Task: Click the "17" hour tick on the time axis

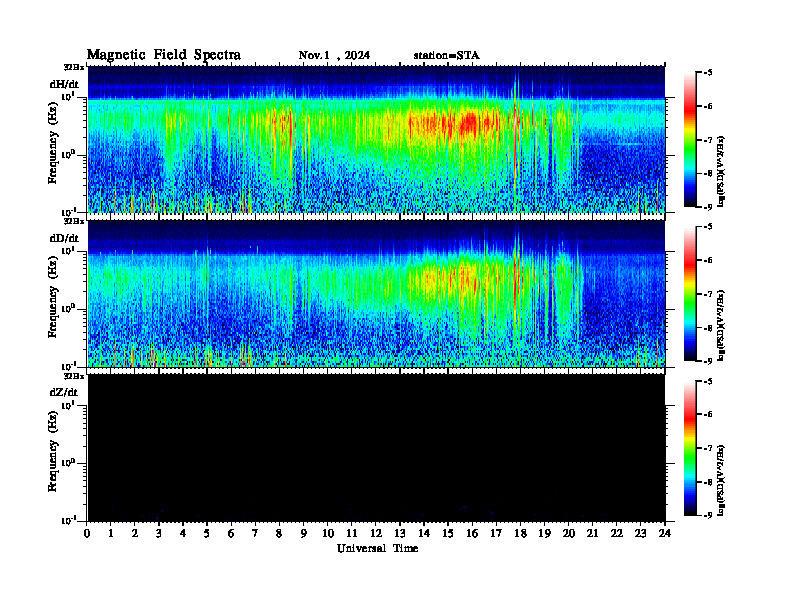Action: [x=496, y=533]
